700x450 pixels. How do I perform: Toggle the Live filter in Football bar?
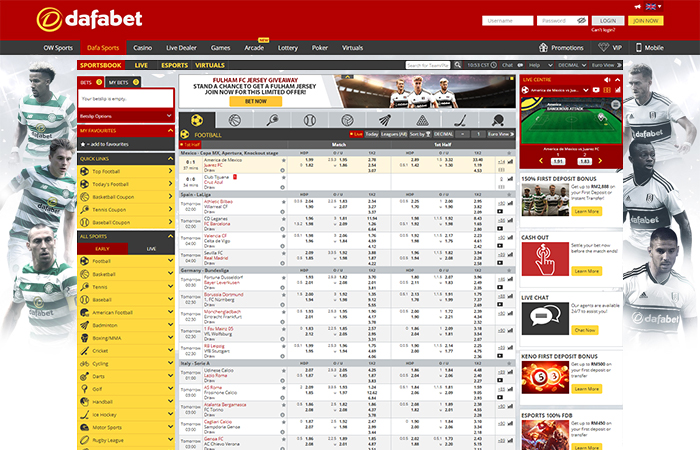(x=356, y=134)
